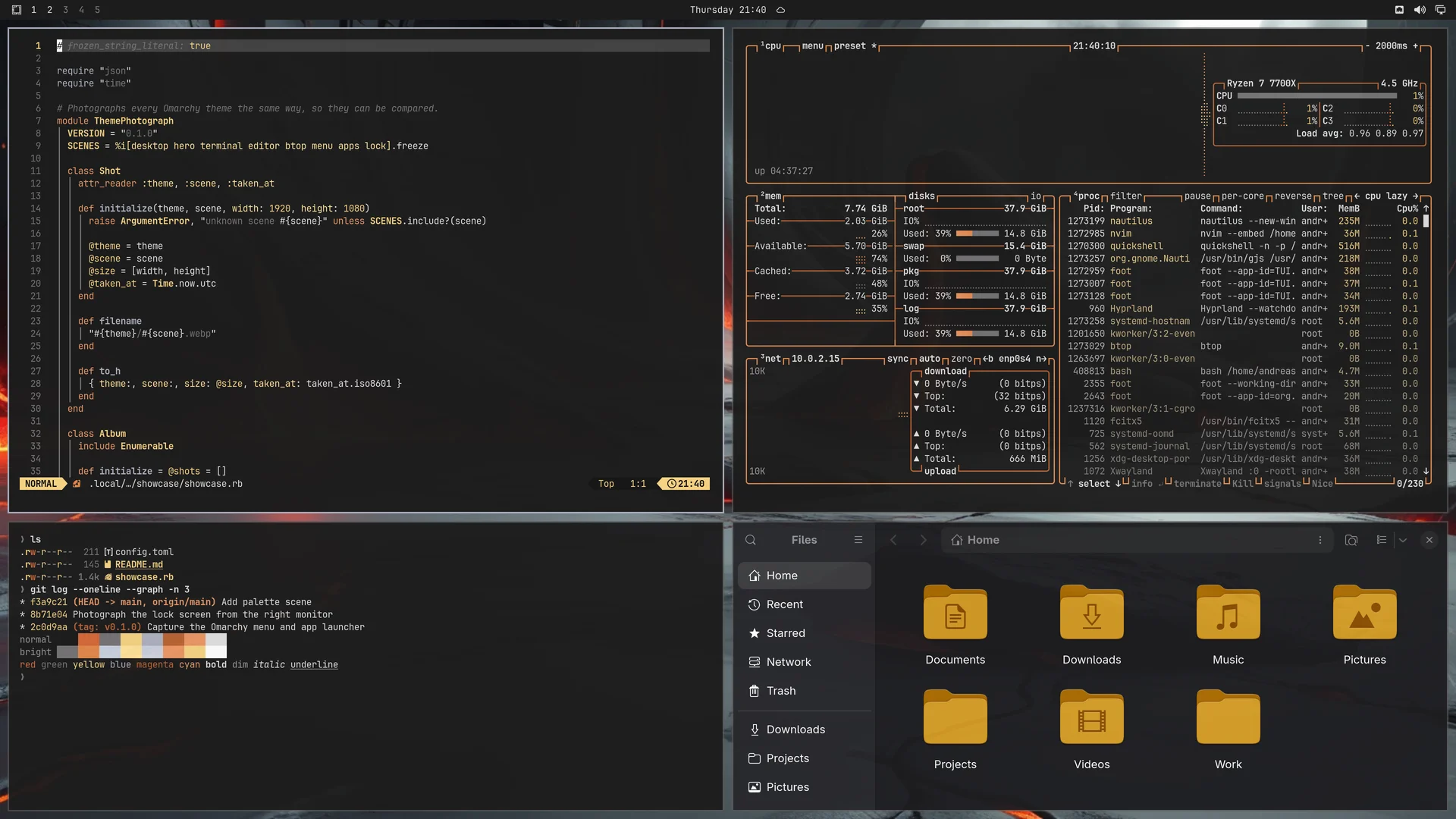Image resolution: width=1456 pixels, height=819 pixels.
Task: Select Recent in Files sidebar
Action: 805,604
